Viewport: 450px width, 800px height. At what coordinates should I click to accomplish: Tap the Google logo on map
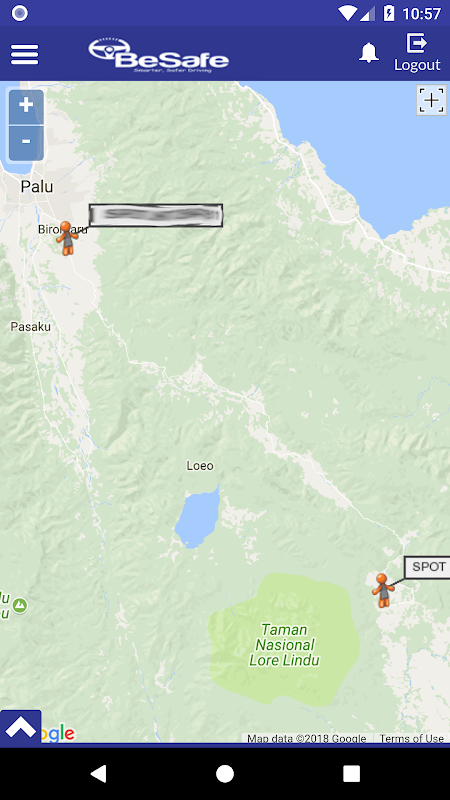point(58,733)
